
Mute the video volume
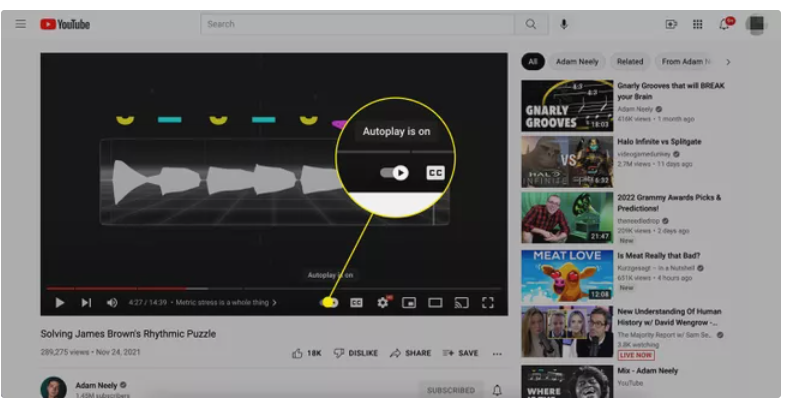[x=112, y=303]
